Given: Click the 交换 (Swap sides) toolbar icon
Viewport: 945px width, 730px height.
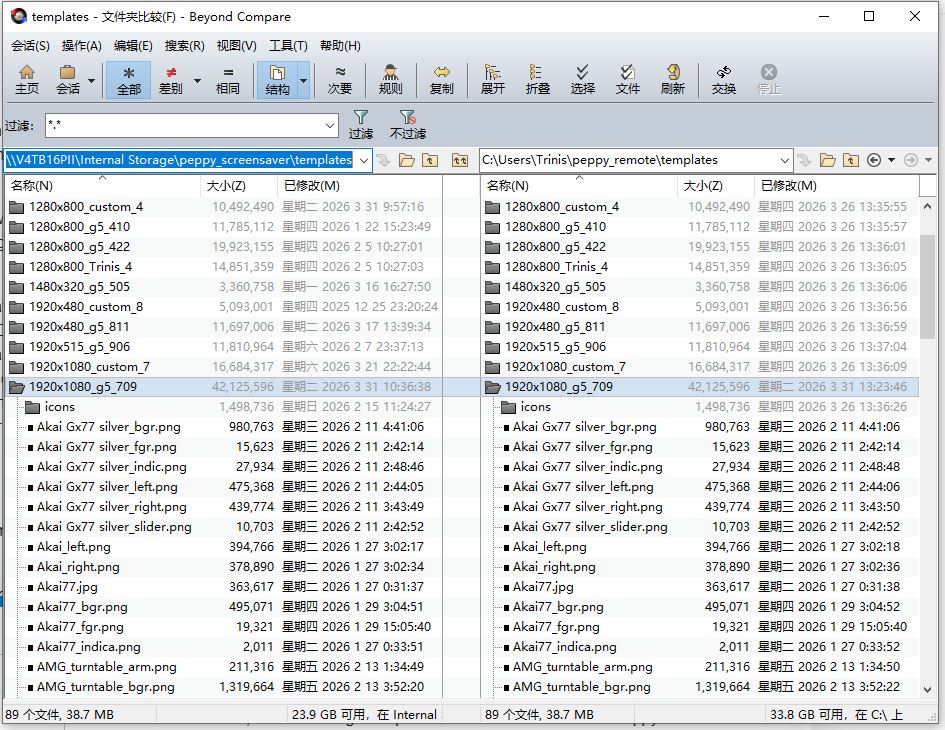Looking at the screenshot, I should [x=724, y=79].
